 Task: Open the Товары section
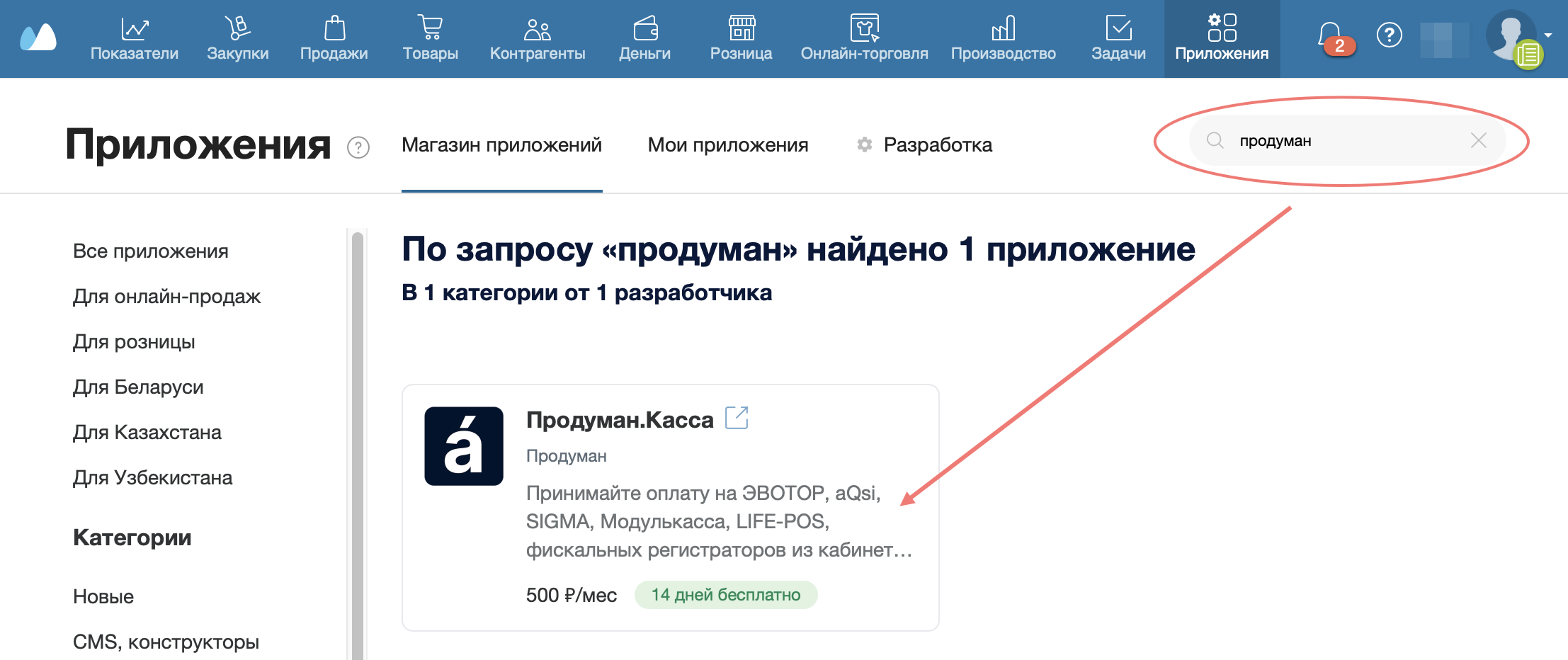[x=431, y=38]
